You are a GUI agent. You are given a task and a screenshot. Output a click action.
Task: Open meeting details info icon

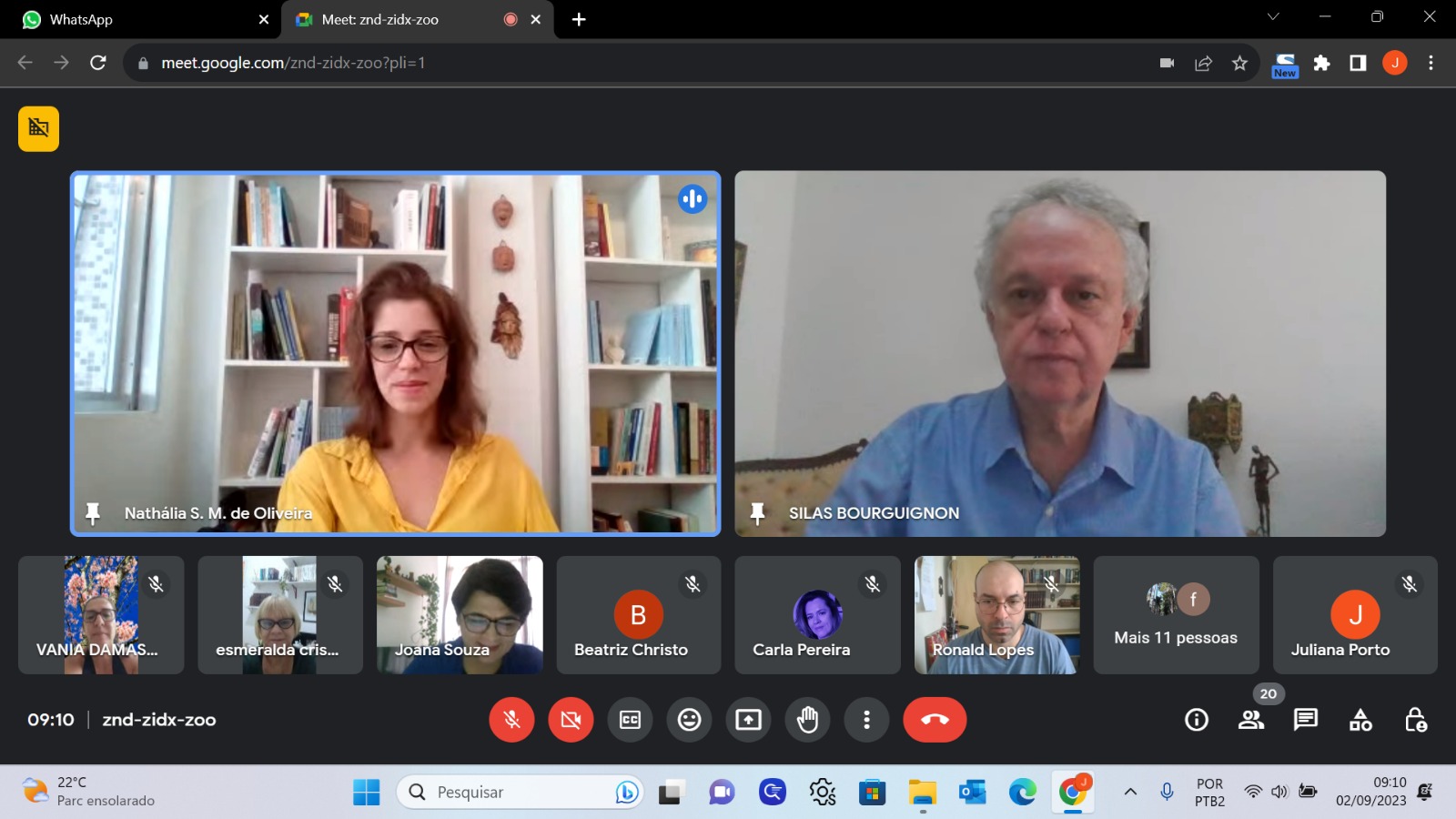point(1197,720)
